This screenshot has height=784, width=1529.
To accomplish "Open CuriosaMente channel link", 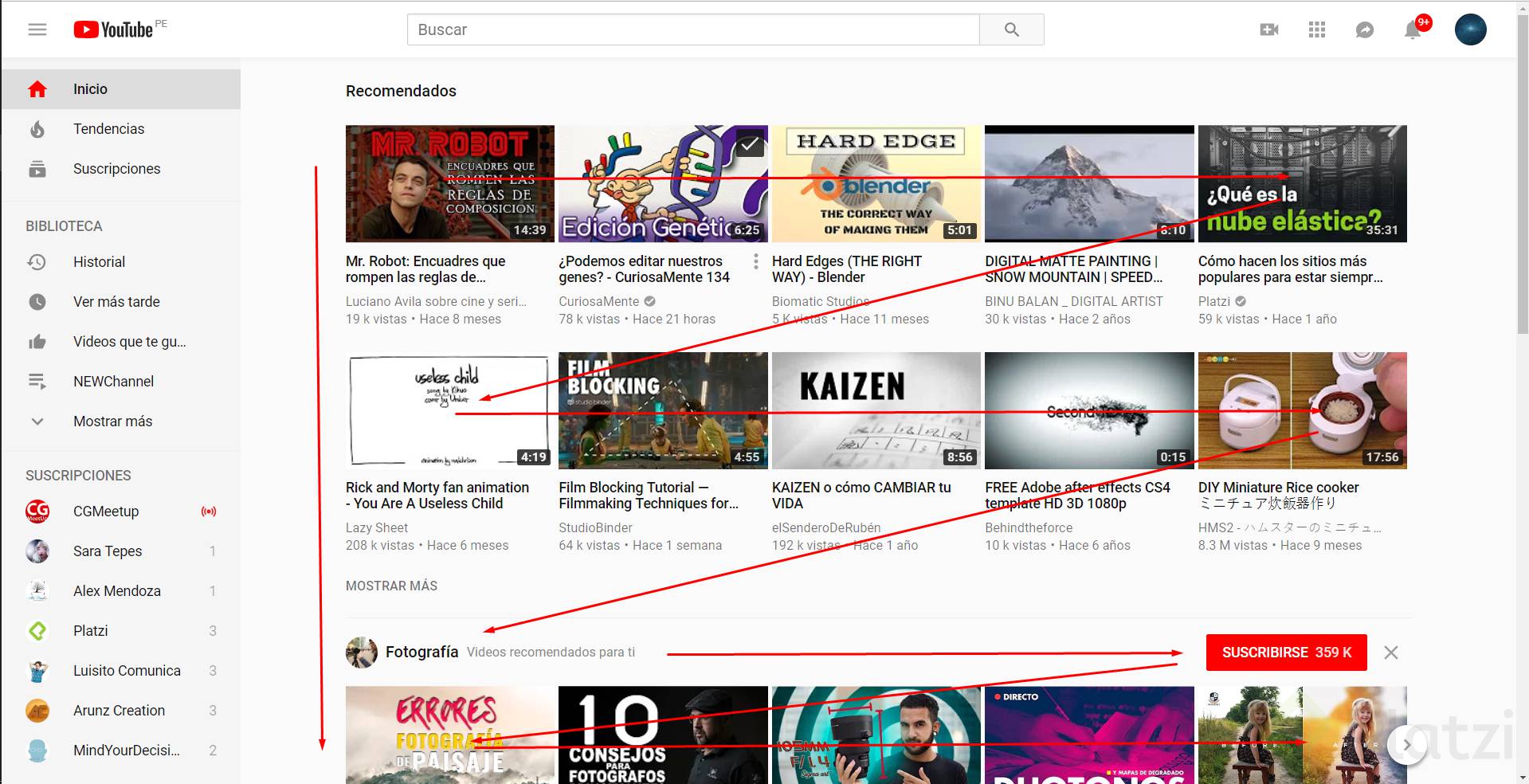I will [x=598, y=301].
